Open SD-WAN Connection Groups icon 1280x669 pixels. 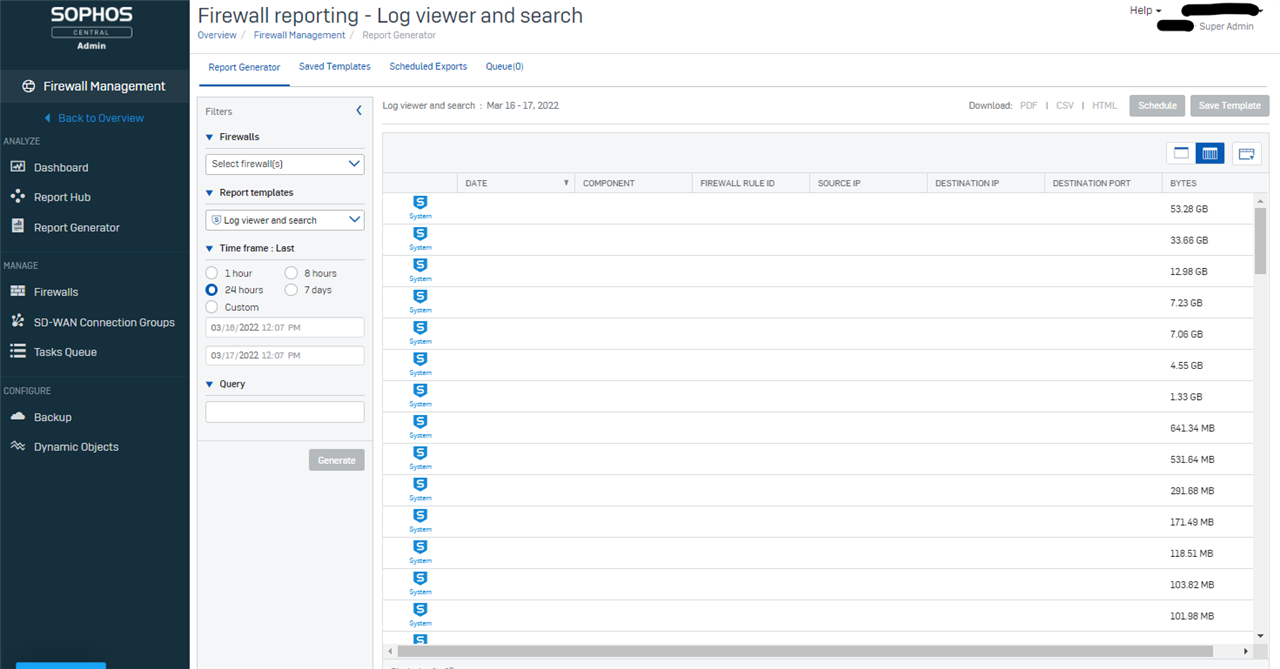[17, 322]
